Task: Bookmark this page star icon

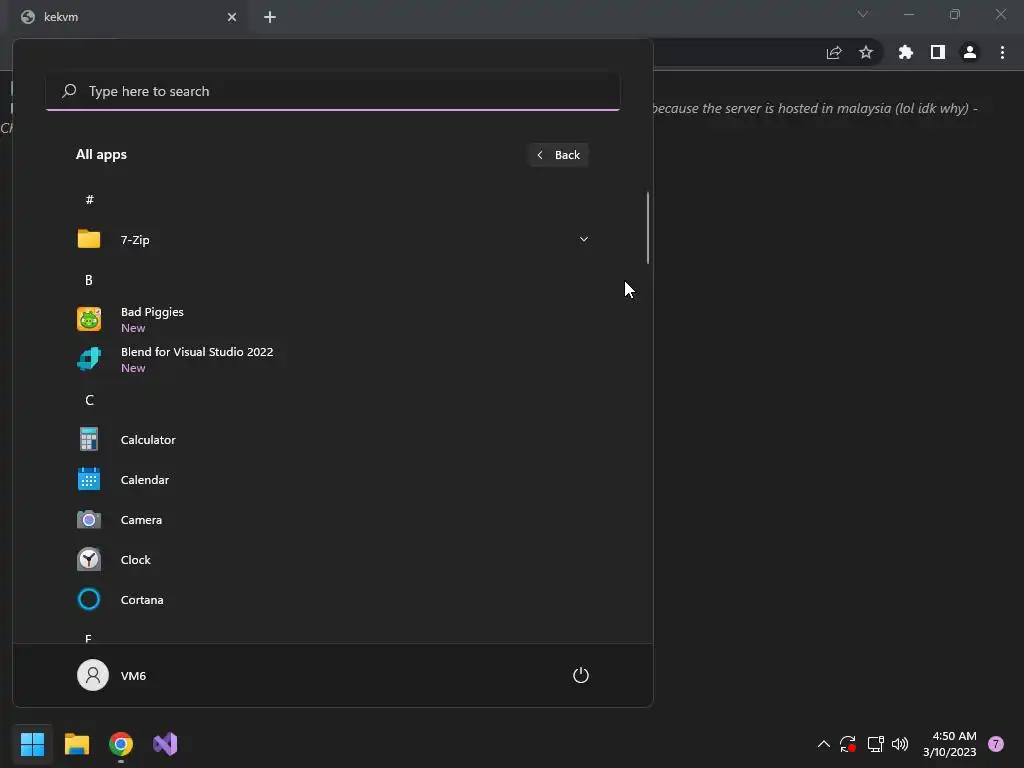Action: pyautogui.click(x=866, y=52)
